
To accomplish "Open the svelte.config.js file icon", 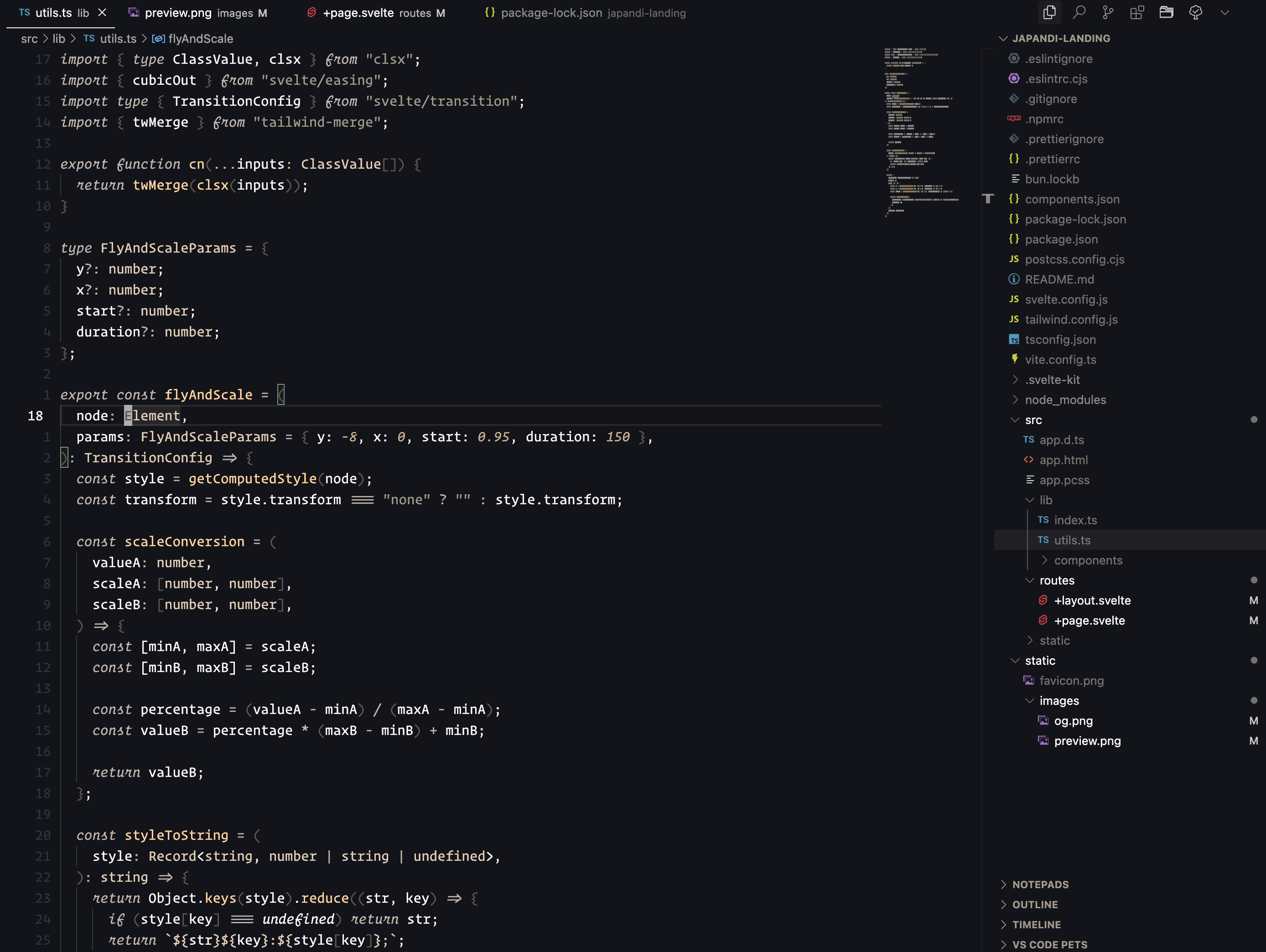I will 1014,299.
